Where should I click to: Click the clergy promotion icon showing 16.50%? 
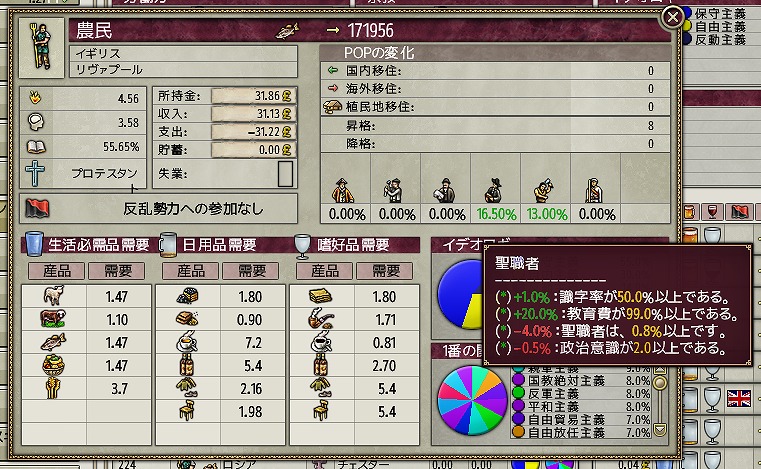tap(494, 190)
